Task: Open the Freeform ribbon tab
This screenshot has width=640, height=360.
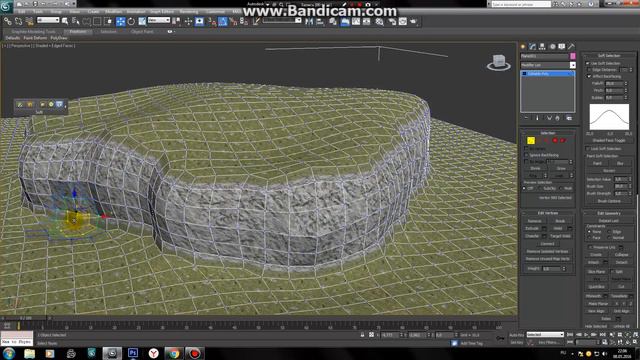Action: [x=78, y=31]
